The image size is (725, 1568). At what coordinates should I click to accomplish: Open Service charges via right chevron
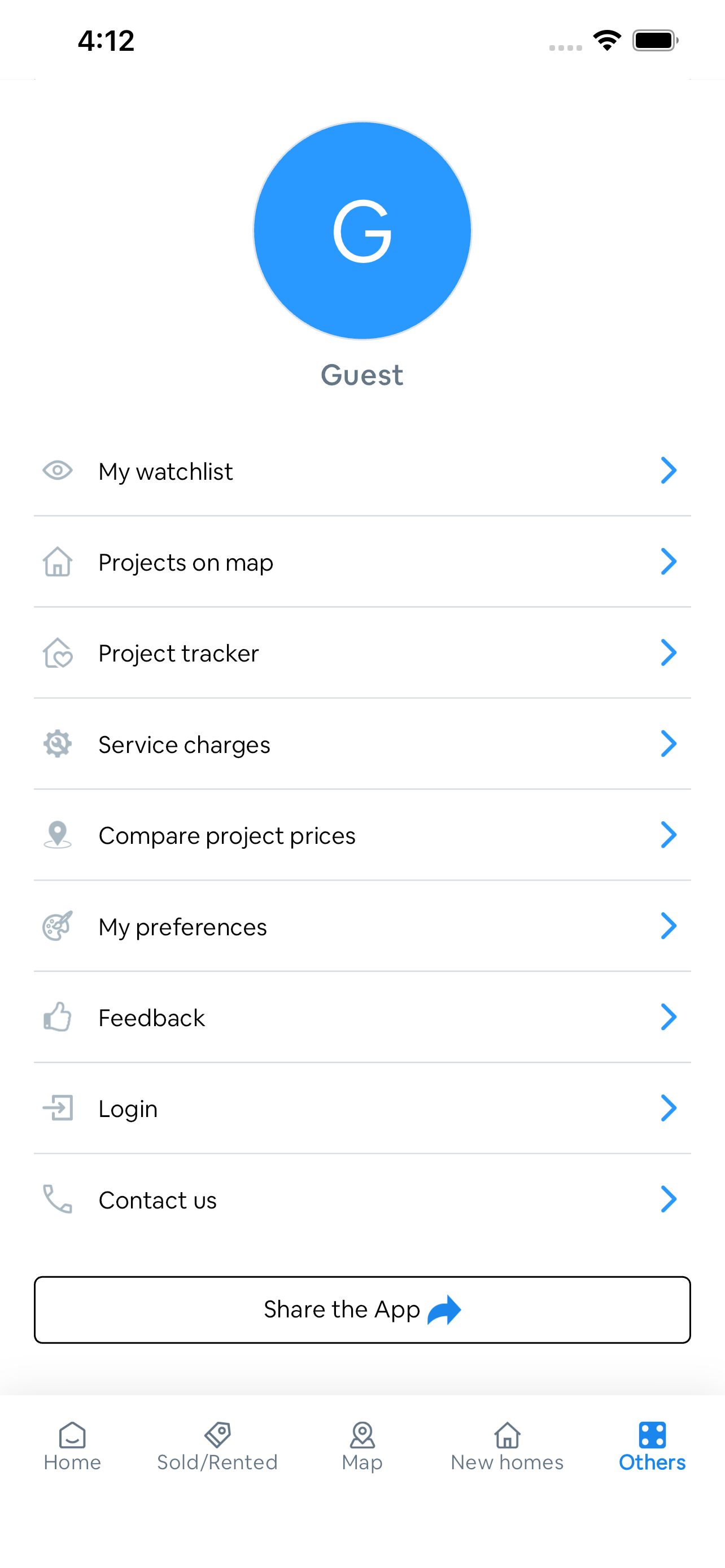coord(669,743)
